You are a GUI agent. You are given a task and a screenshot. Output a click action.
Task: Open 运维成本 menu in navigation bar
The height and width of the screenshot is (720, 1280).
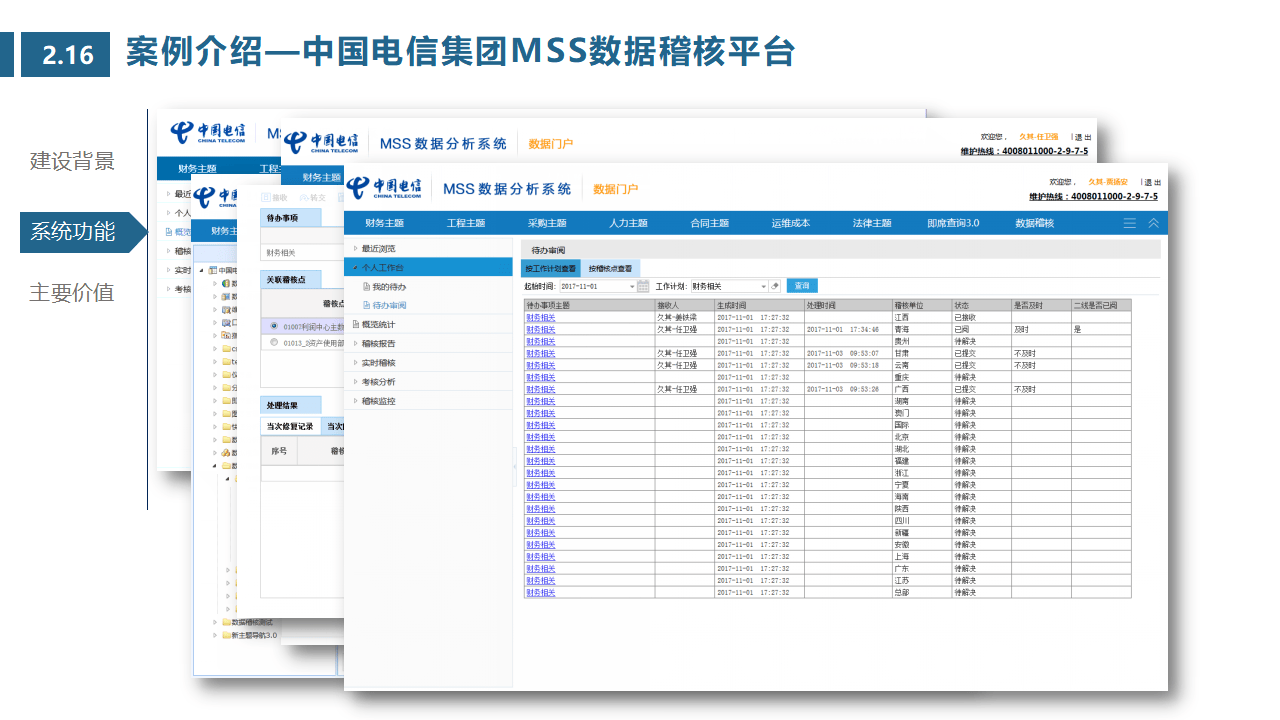790,223
